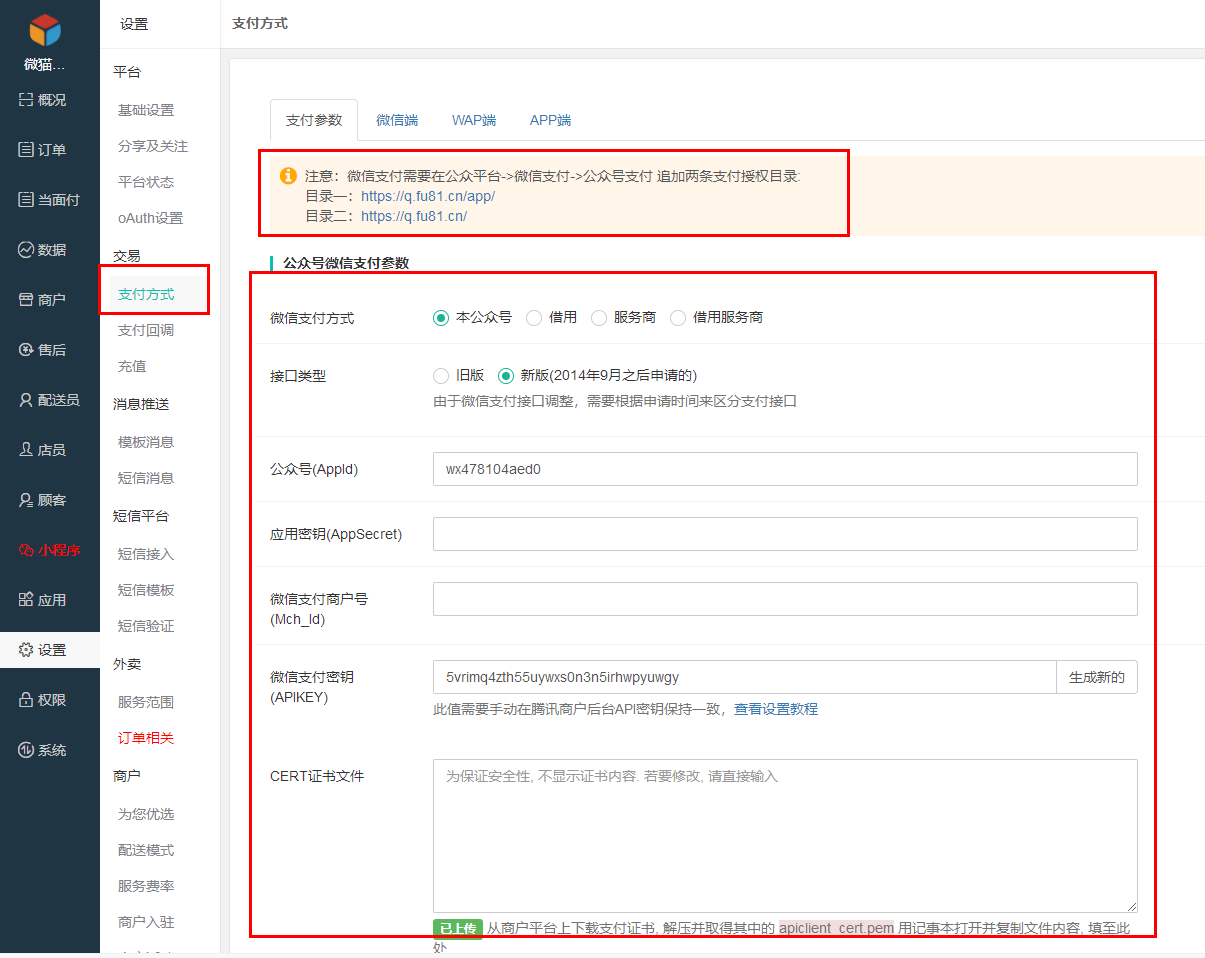Image resolution: width=1205 pixels, height=958 pixels.
Task: Open 查看设置教程 tutorial link
Action: coord(776,709)
